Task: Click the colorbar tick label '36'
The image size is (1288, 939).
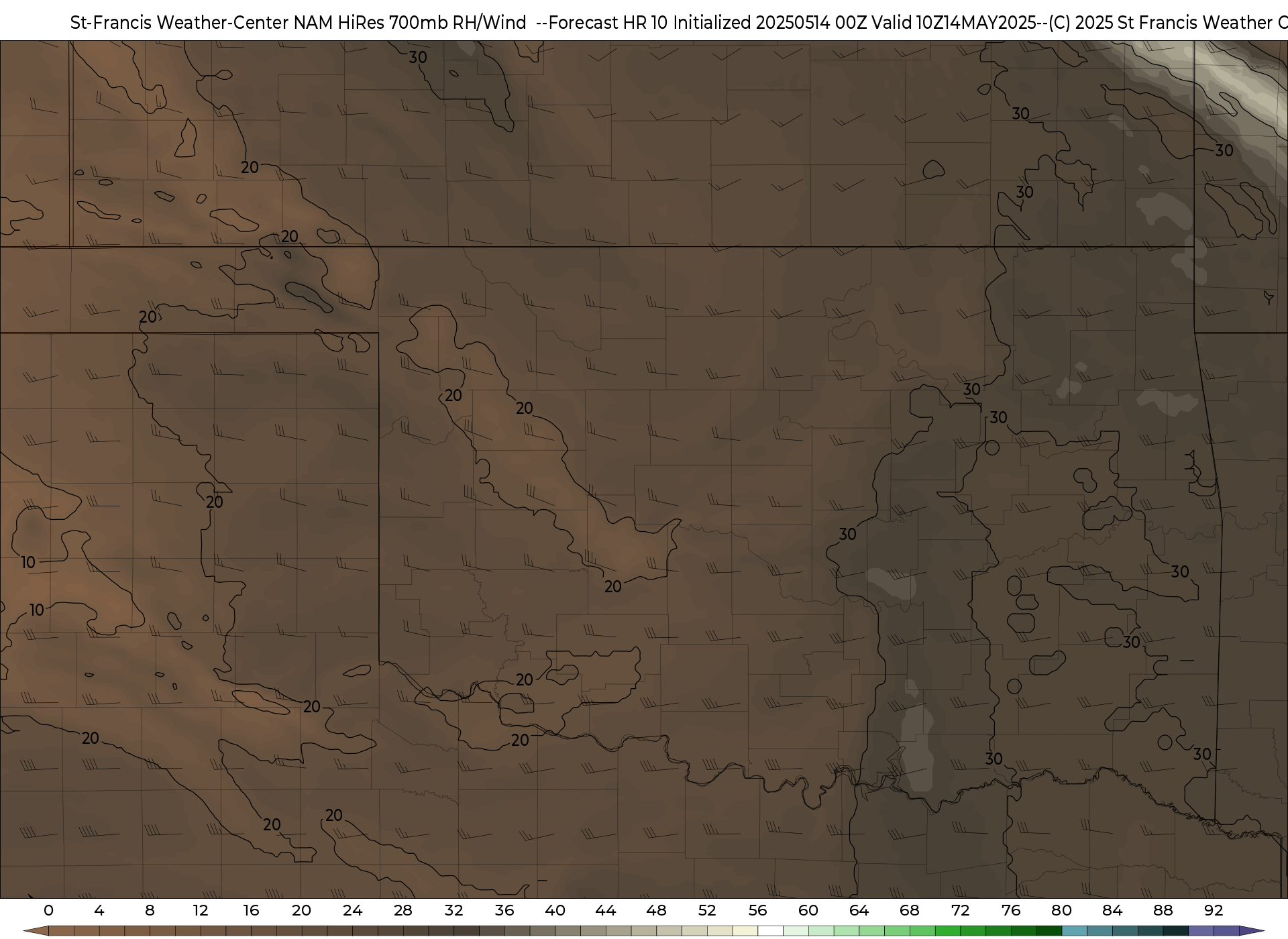Action: 504,911
